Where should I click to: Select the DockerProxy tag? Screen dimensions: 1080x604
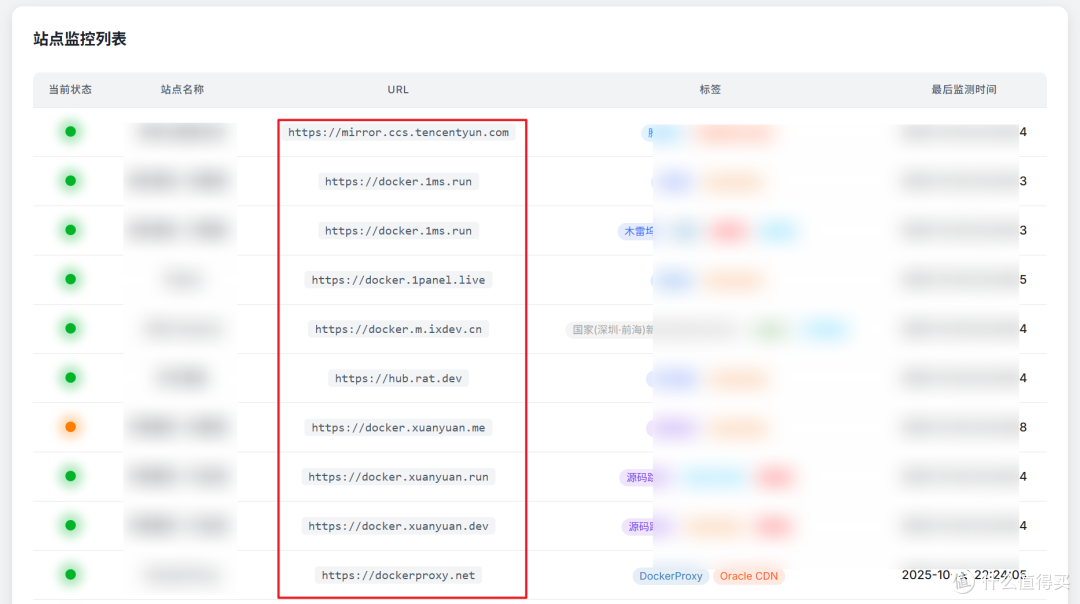tap(670, 576)
